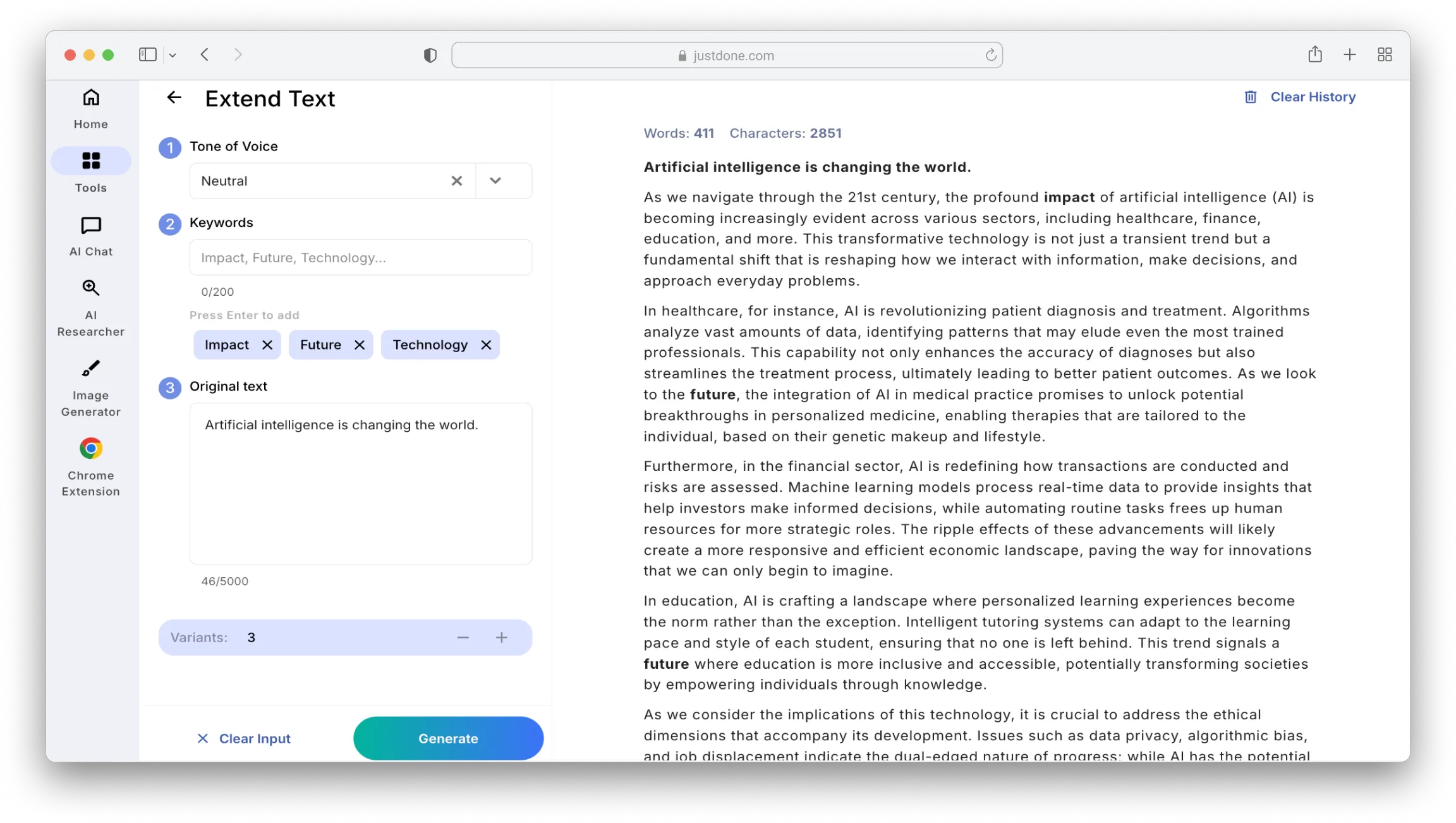Click the back arrow beside Extend Text
The width and height of the screenshot is (1456, 823).
[174, 97]
